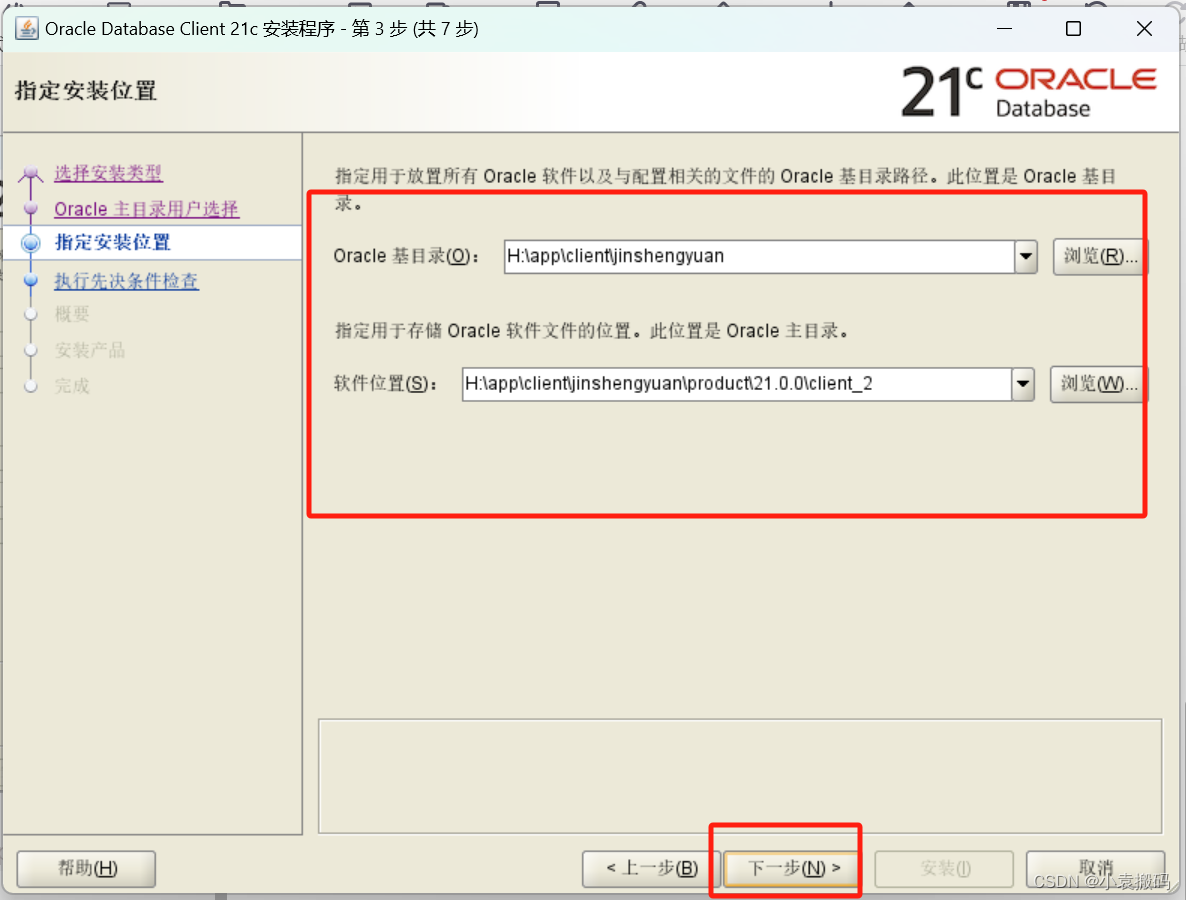The width and height of the screenshot is (1186, 900).
Task: Click the 帮助(H) button
Action: pos(86,868)
